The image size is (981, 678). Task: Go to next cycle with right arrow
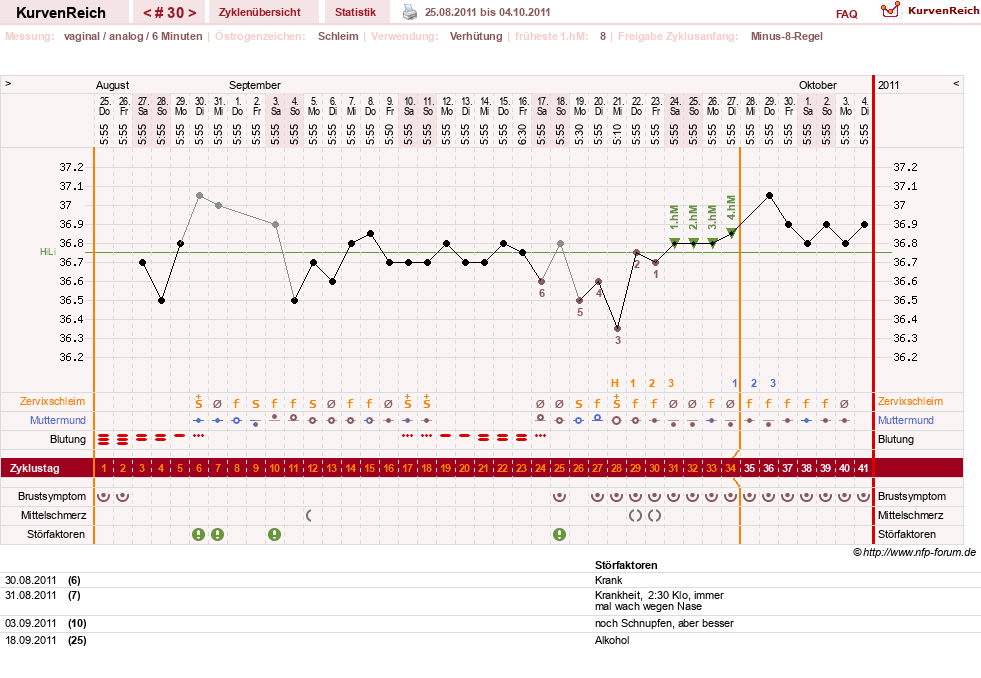(x=192, y=13)
